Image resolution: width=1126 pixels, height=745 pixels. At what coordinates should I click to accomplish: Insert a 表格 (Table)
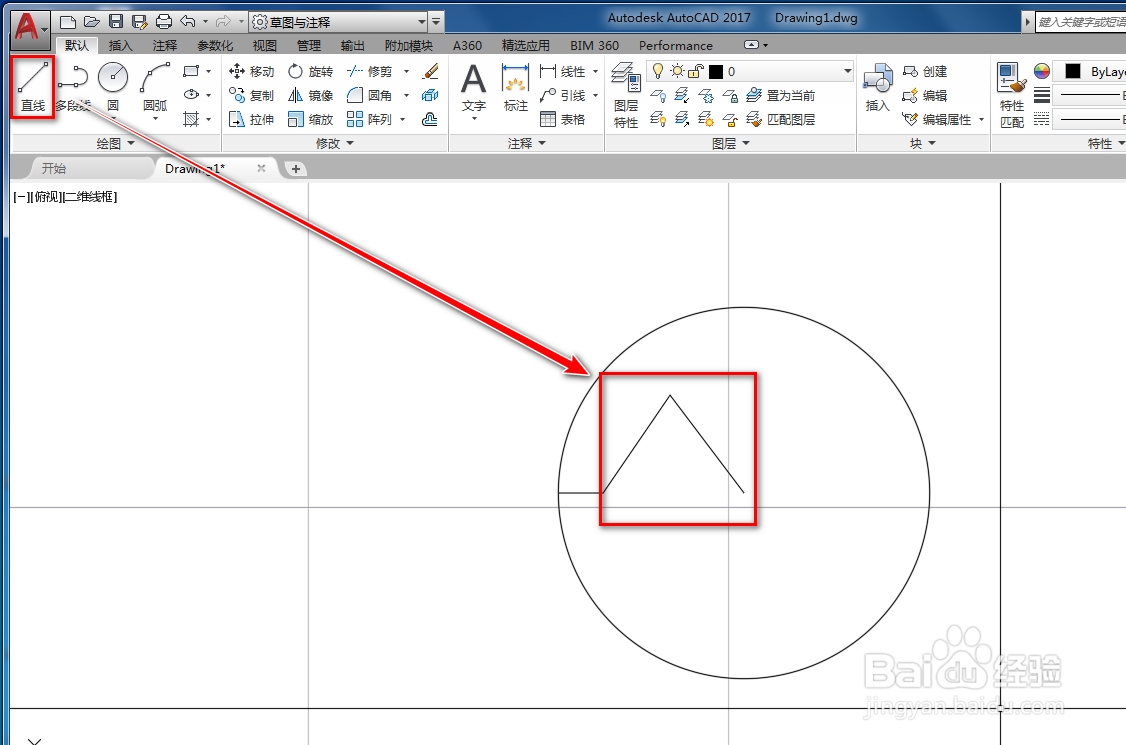click(562, 119)
